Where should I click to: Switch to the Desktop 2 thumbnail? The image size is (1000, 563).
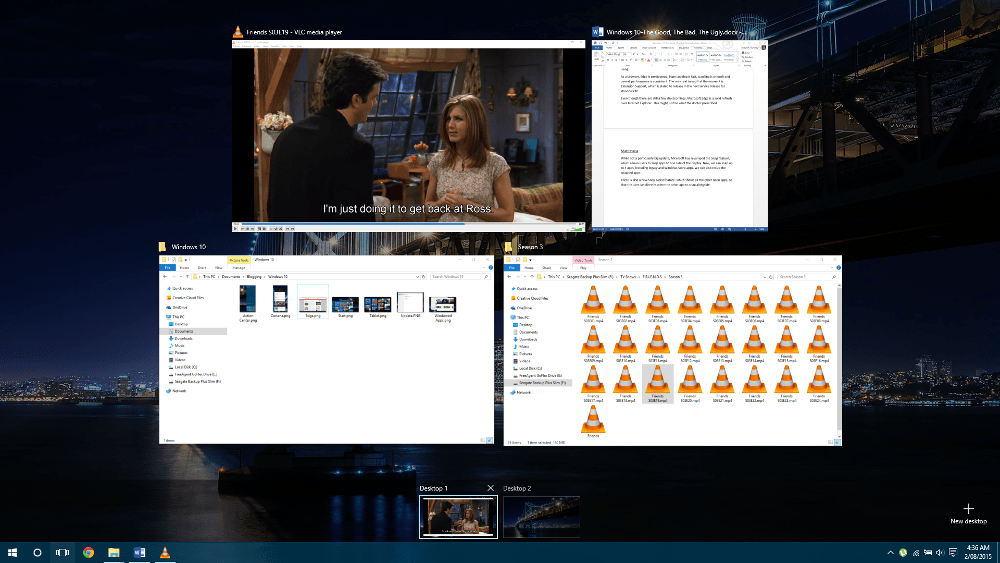(x=541, y=517)
